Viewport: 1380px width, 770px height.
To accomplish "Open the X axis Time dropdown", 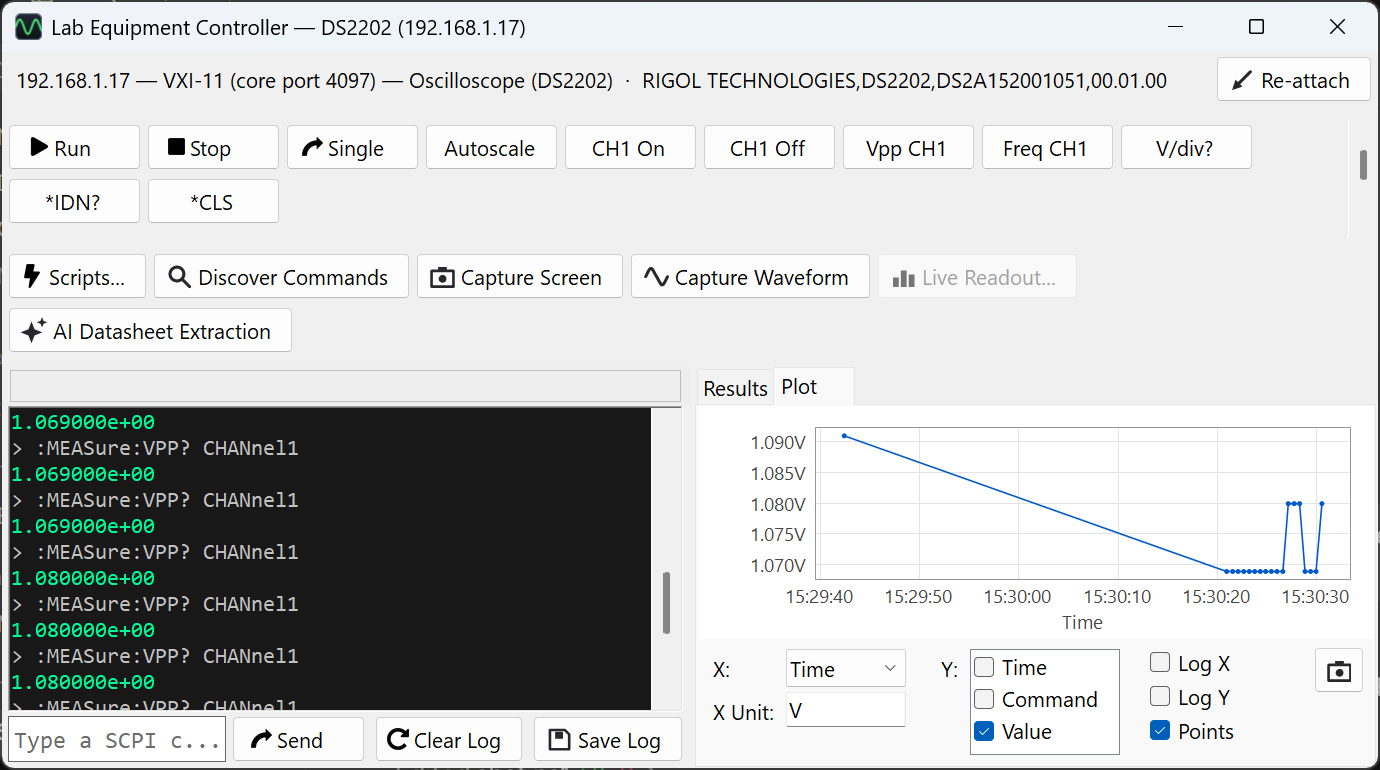I will 845,669.
